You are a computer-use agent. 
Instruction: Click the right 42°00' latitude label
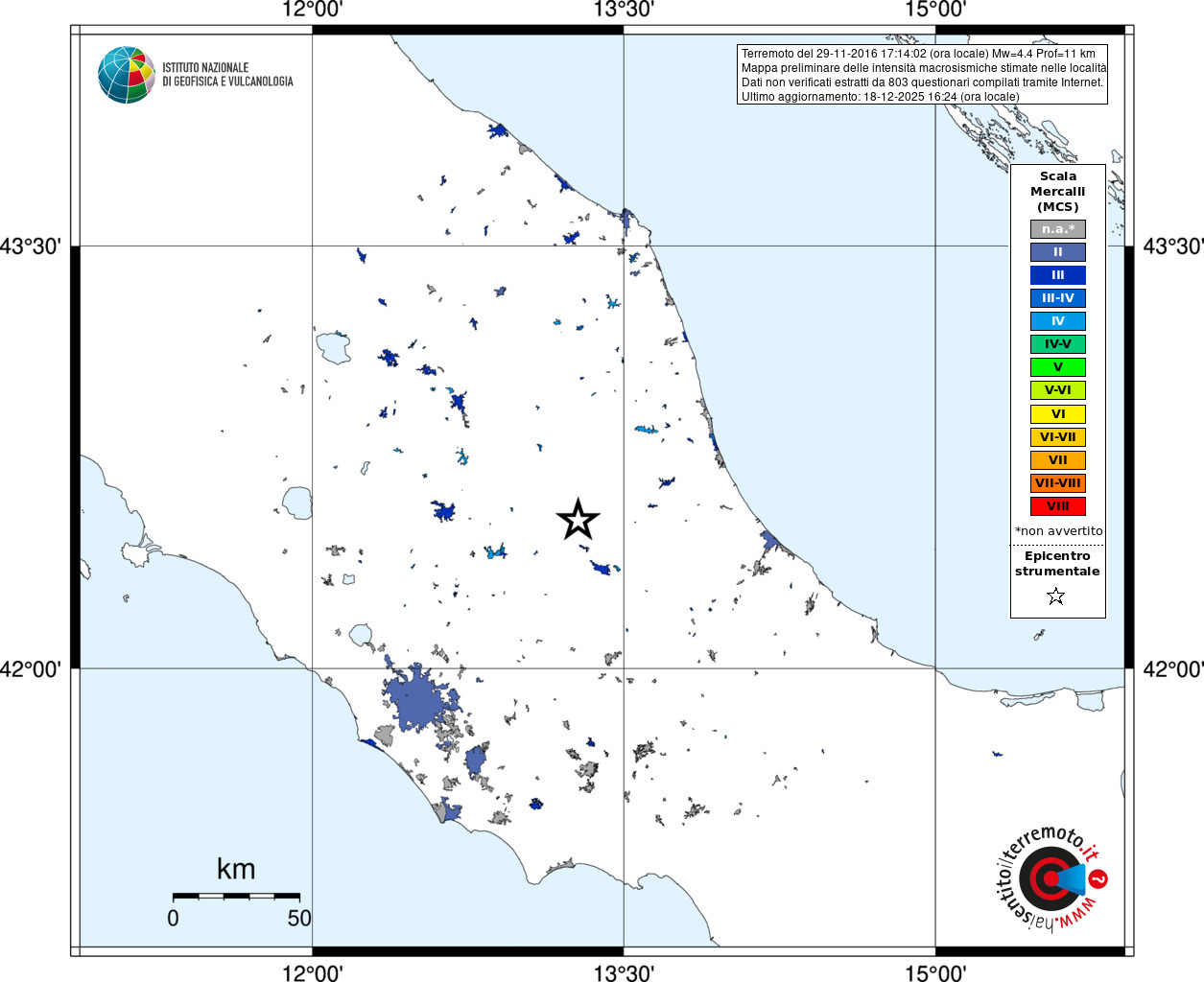[1173, 668]
